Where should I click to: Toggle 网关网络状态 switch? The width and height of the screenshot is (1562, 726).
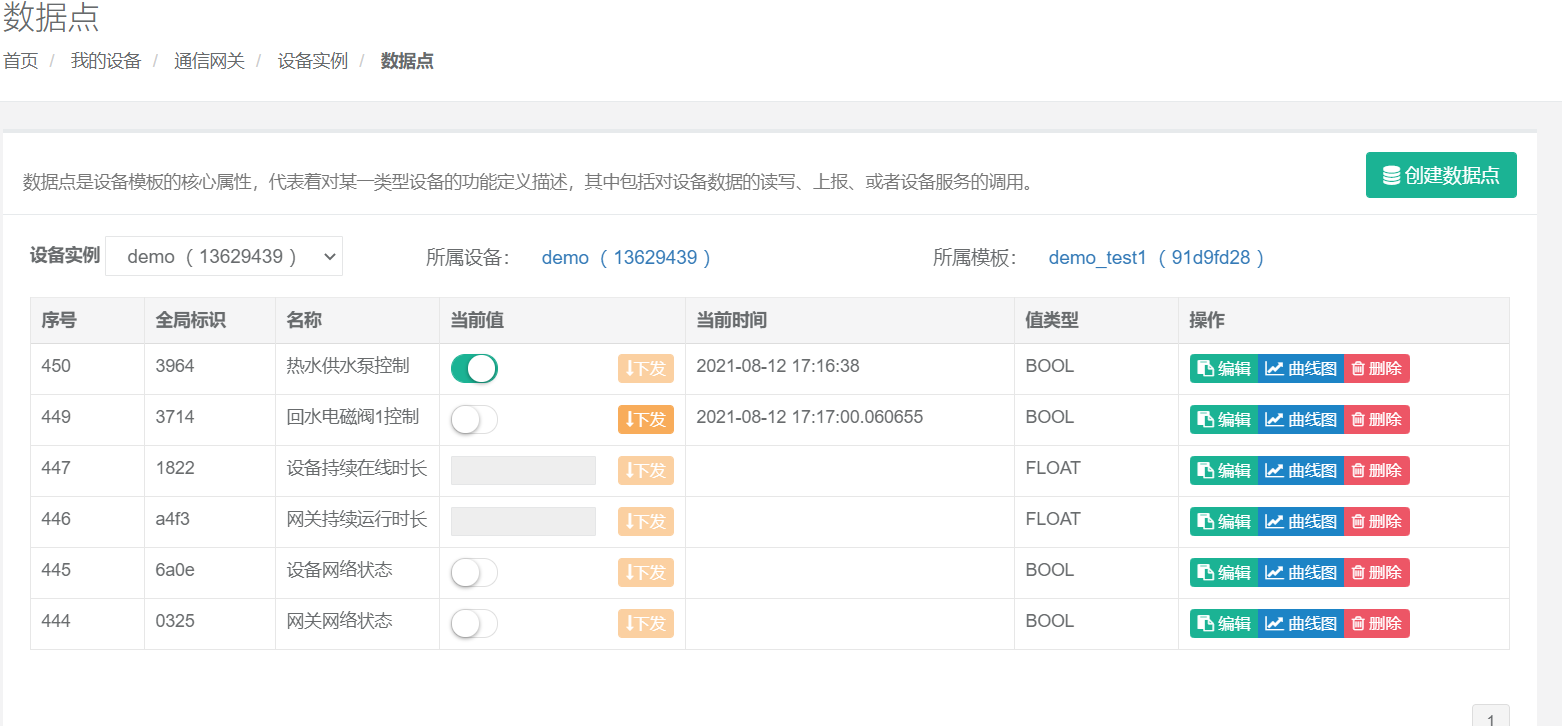coord(474,623)
